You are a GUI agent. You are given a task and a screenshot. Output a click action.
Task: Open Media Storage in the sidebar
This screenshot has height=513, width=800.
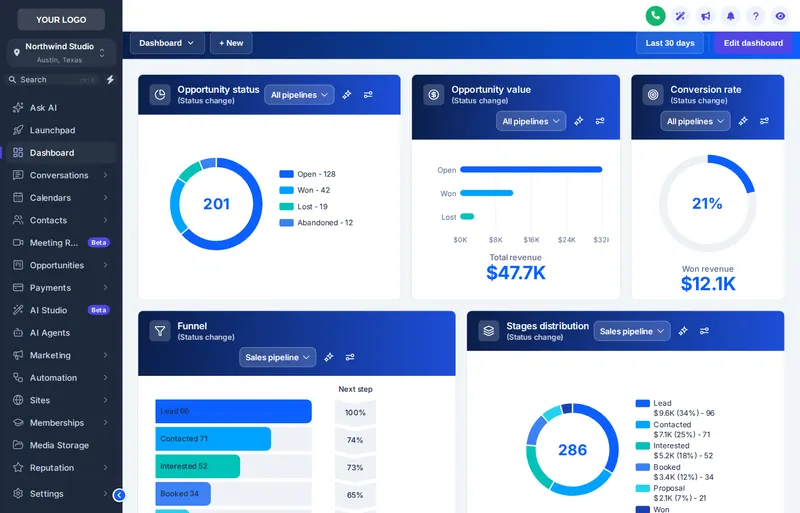pyautogui.click(x=61, y=445)
